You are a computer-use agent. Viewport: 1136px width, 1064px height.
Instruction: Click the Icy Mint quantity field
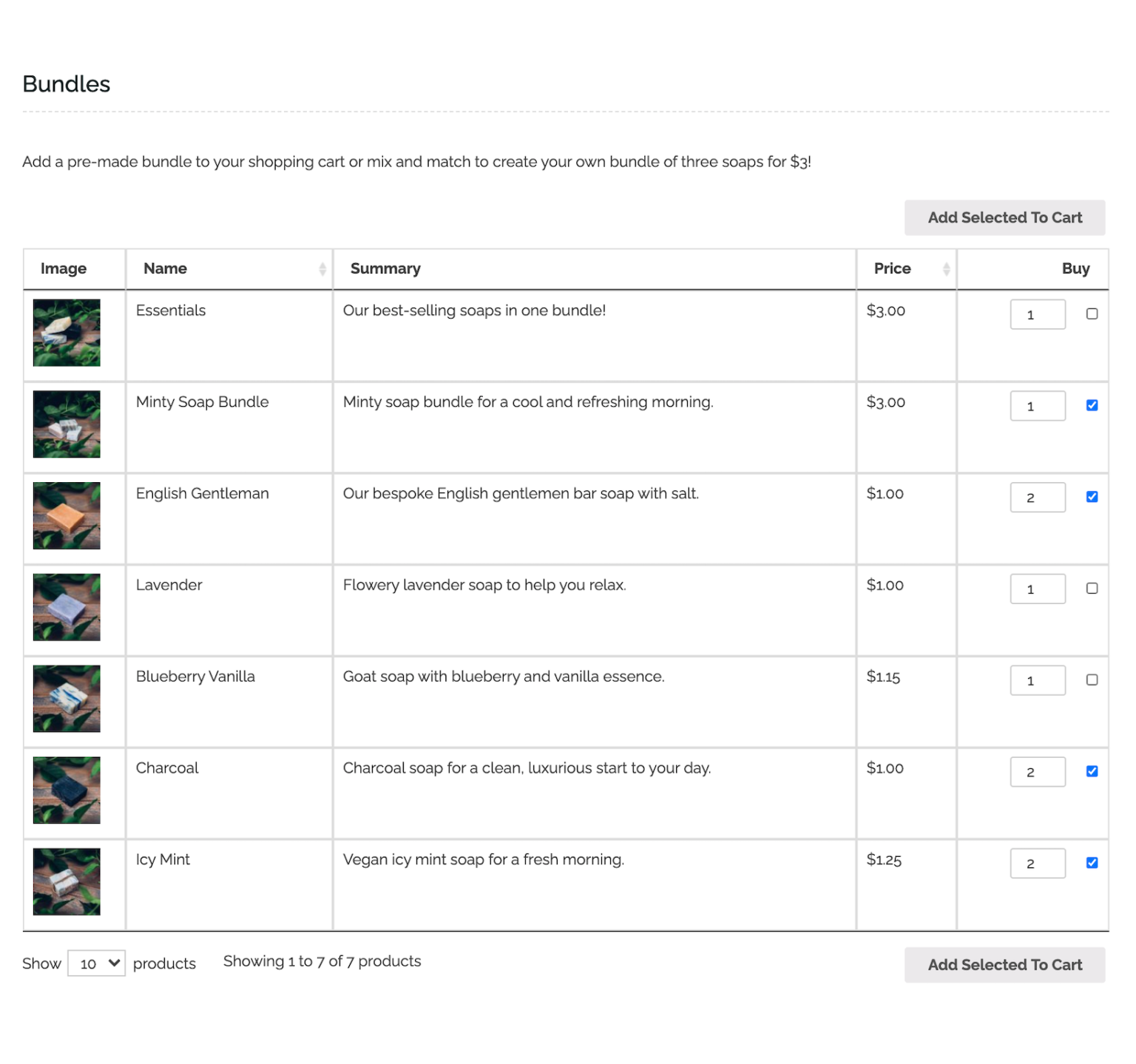pos(1037,862)
